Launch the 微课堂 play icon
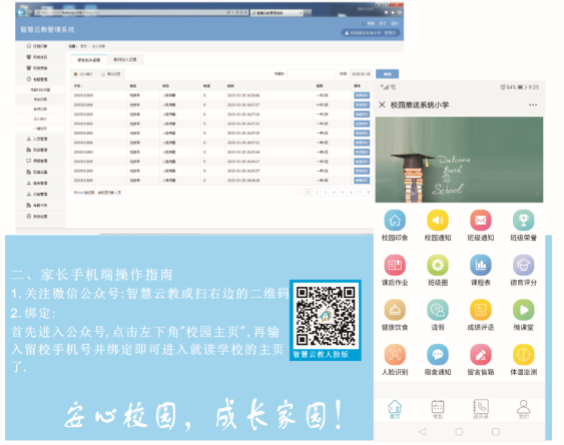Viewport: 564px width, 445px height. (x=523, y=310)
